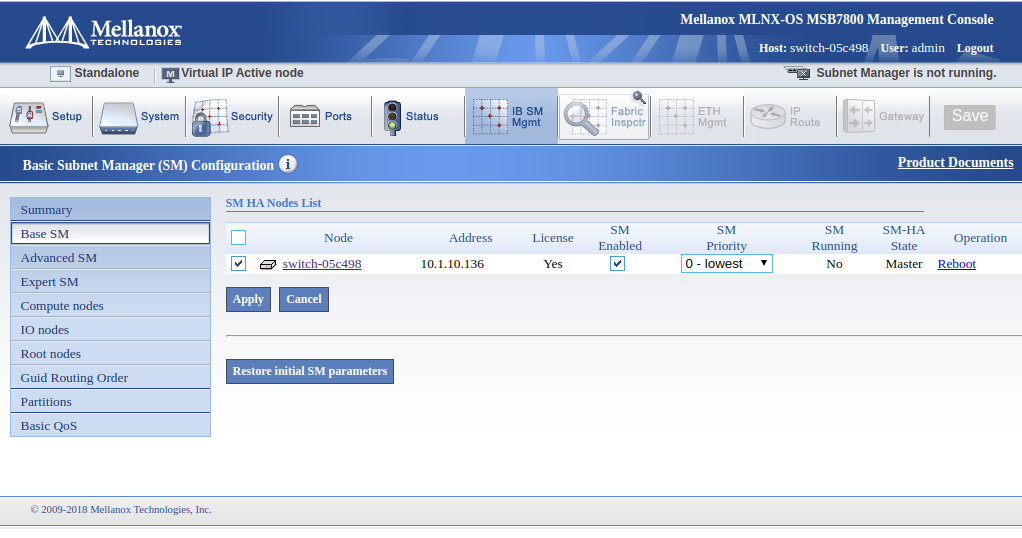Screen dimensions: 1022x538
Task: Click Restore initial SM parameters
Action: [x=310, y=371]
